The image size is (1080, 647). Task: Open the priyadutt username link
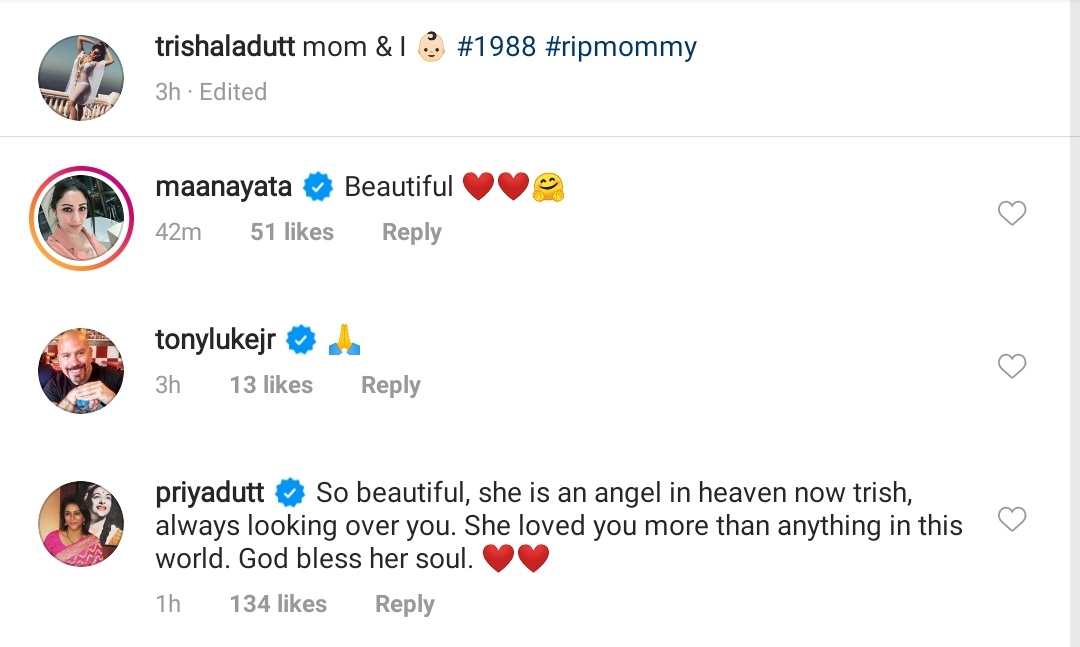[x=210, y=493]
